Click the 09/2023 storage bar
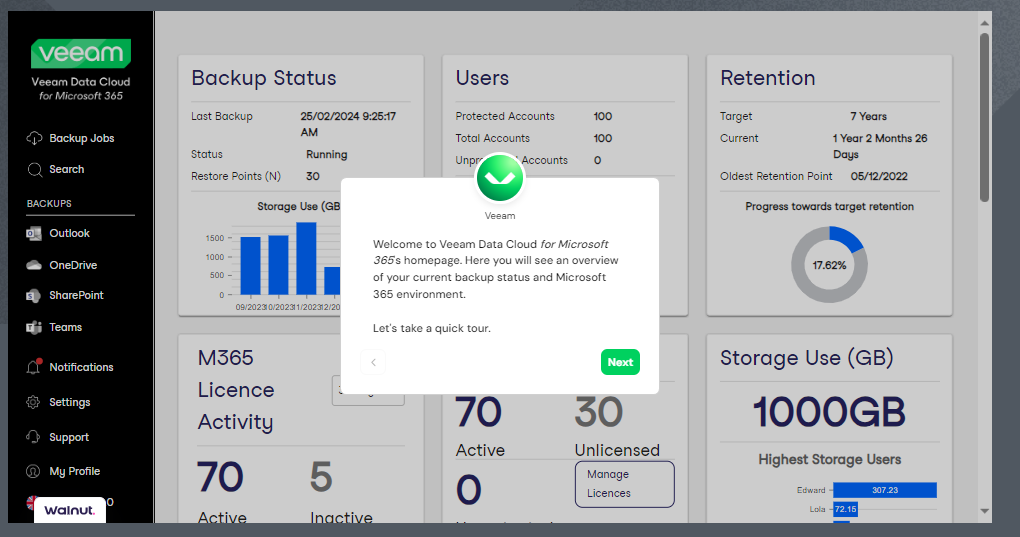 tap(250, 266)
